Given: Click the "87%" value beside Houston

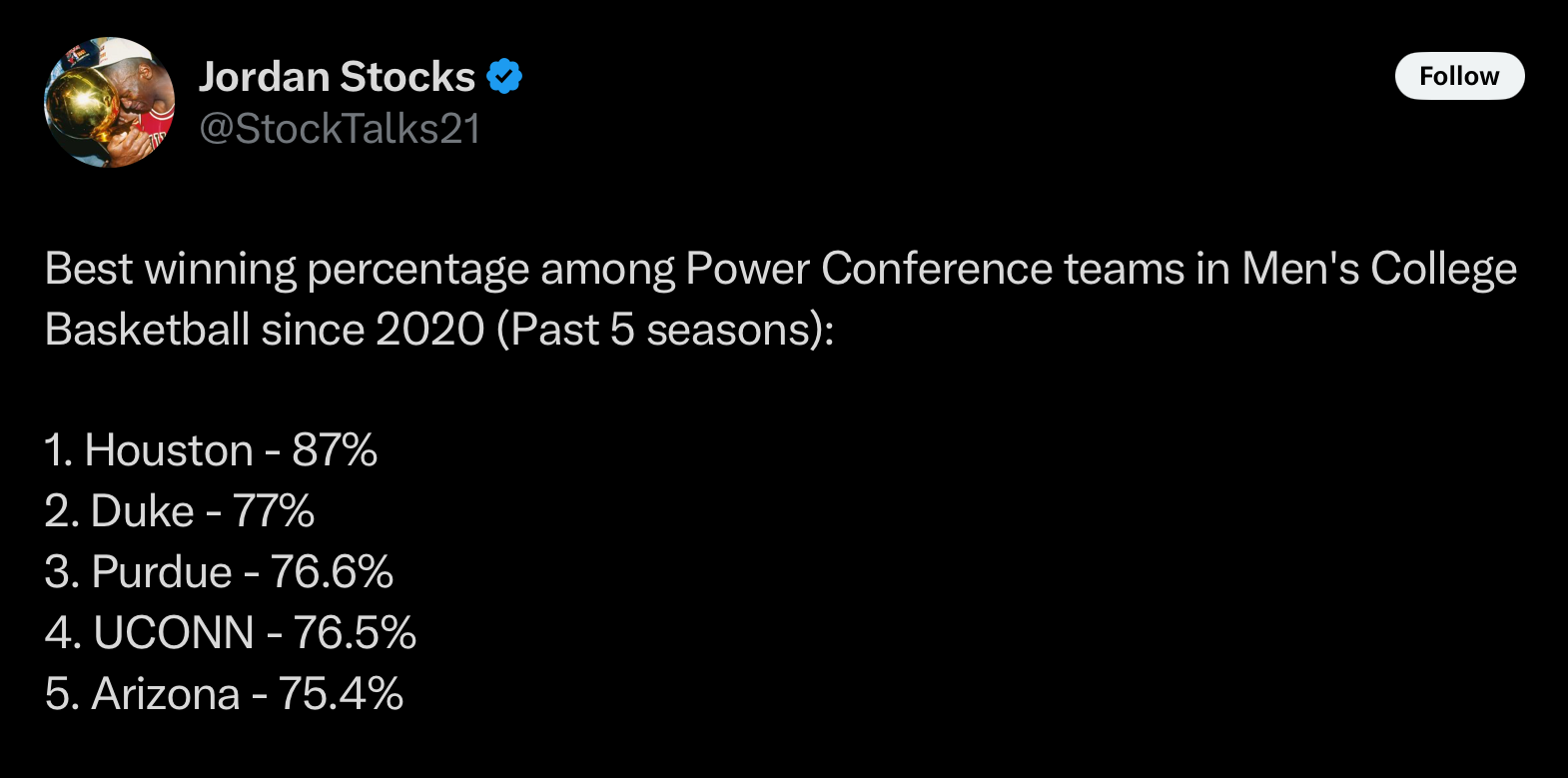Looking at the screenshot, I should click(x=335, y=450).
